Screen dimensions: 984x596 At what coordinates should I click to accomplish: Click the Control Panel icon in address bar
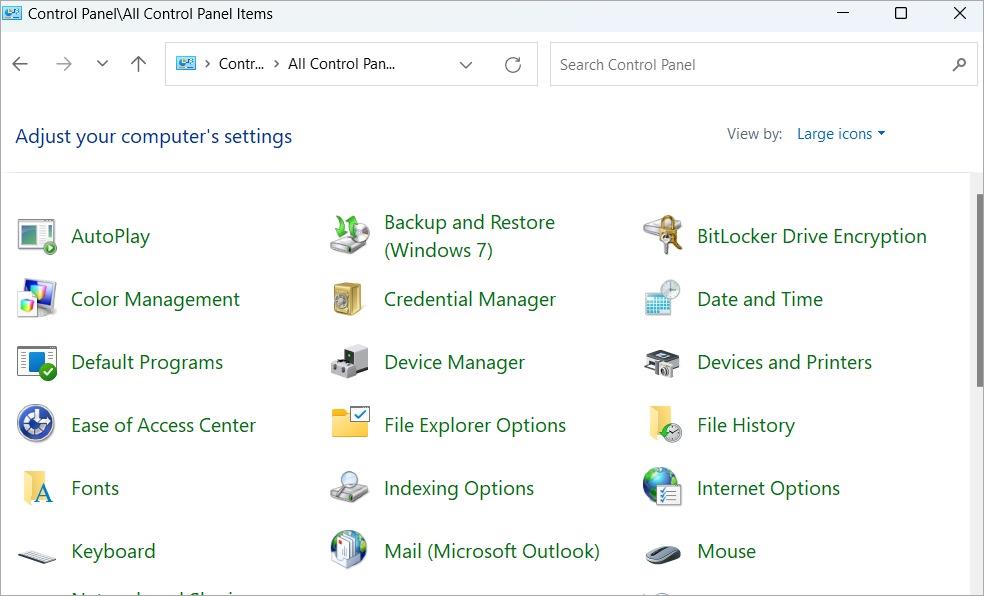tap(186, 63)
